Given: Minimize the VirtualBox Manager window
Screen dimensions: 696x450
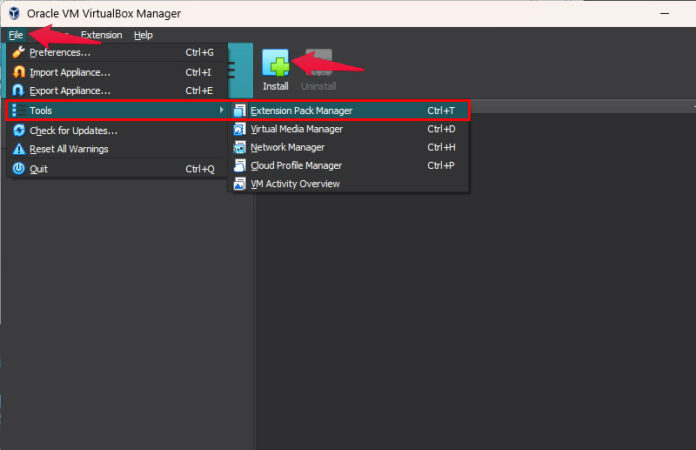Looking at the screenshot, I should coord(664,13).
